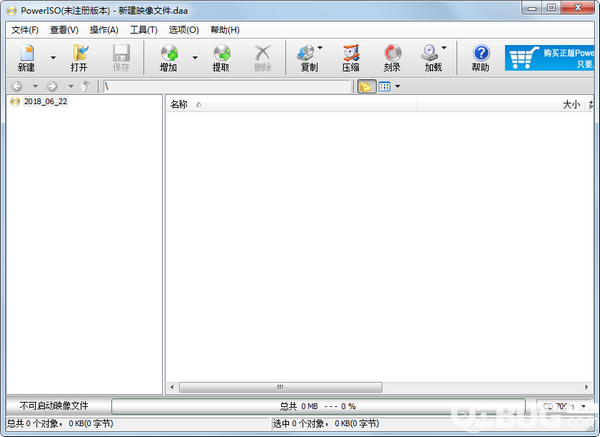600x437 pixels.
Task: Click the Up one level icon
Action: coord(86,86)
